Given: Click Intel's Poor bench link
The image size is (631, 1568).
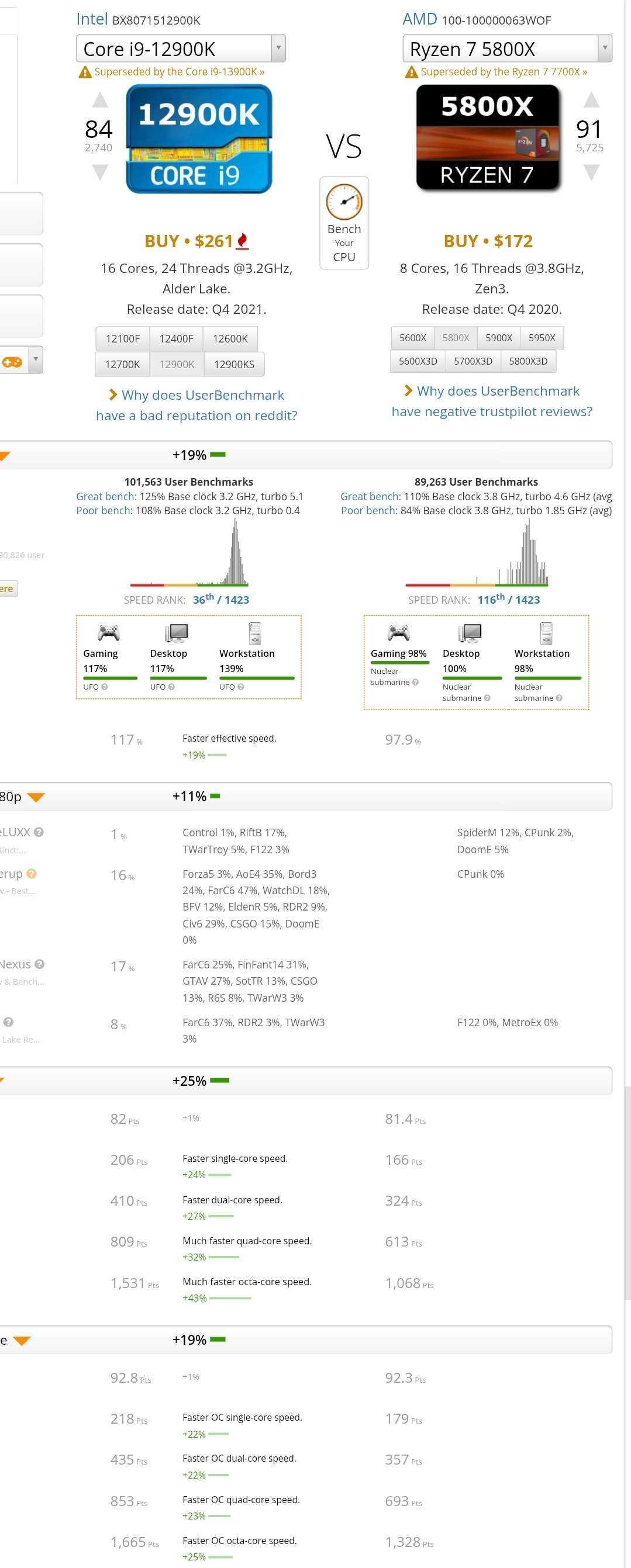Looking at the screenshot, I should 104,511.
